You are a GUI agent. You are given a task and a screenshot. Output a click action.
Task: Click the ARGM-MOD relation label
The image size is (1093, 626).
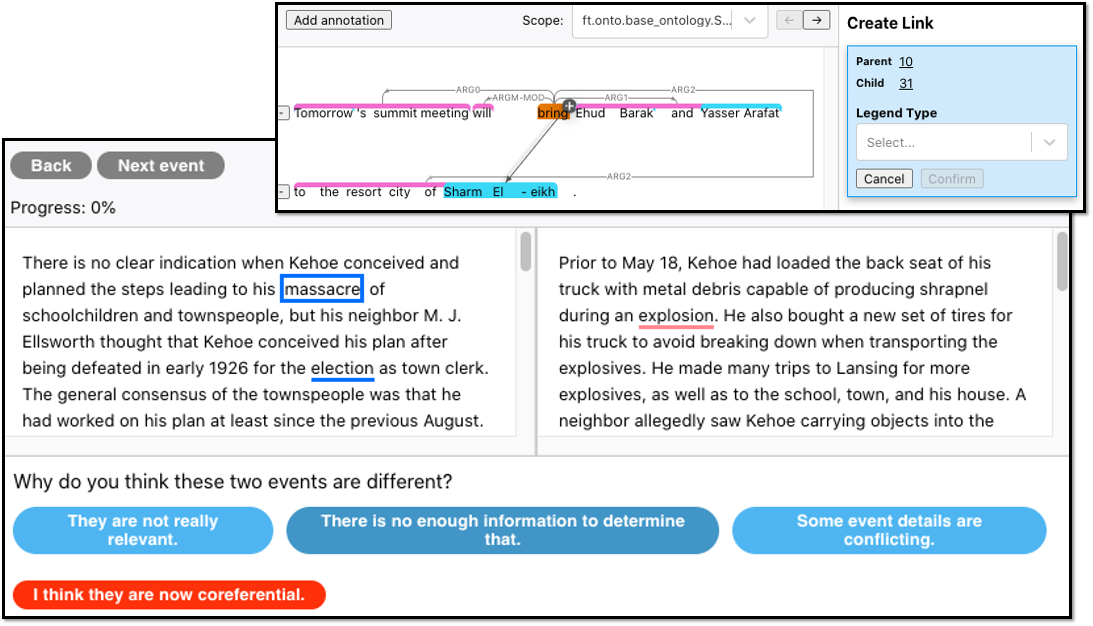coord(518,98)
